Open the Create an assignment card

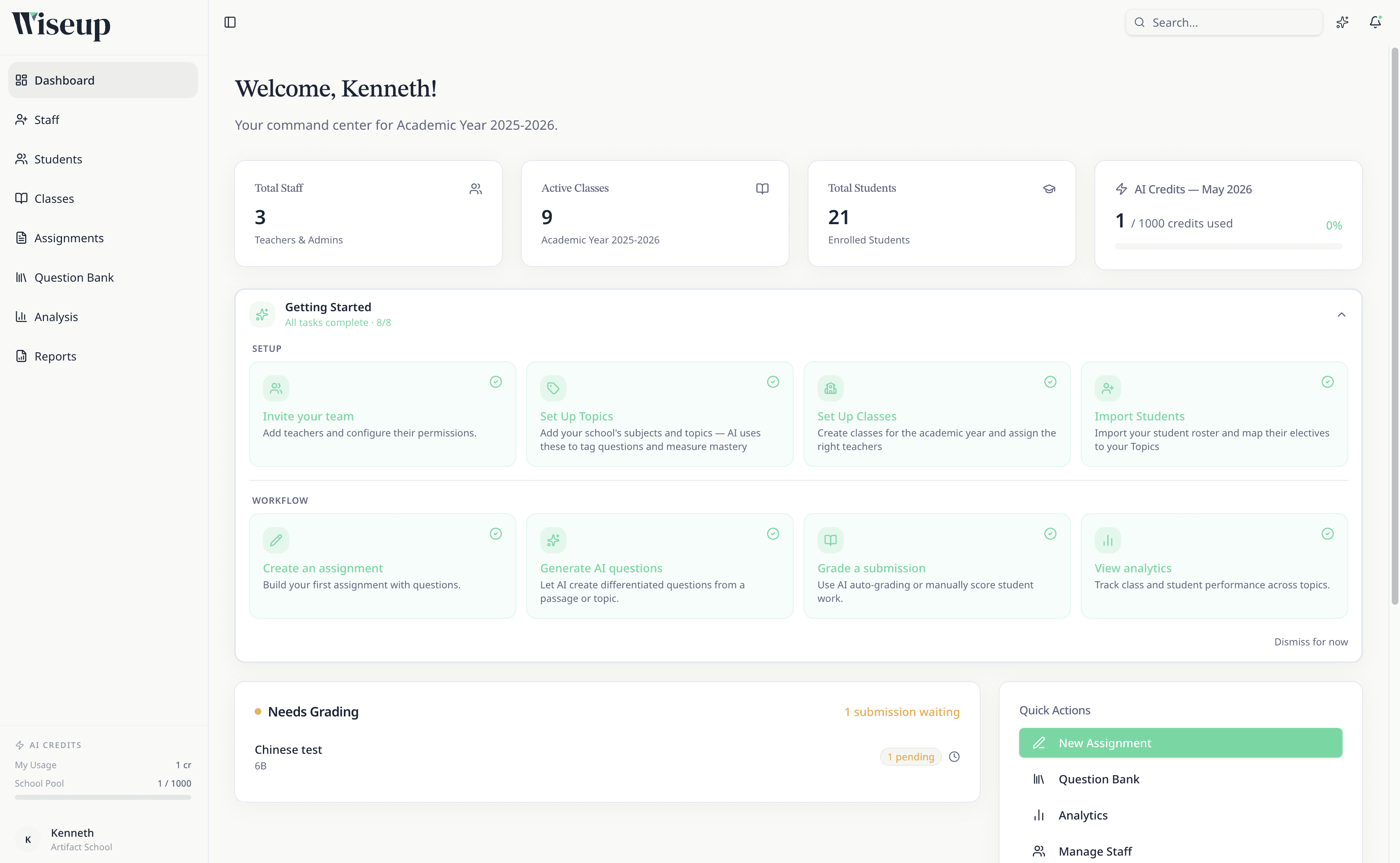[382, 566]
